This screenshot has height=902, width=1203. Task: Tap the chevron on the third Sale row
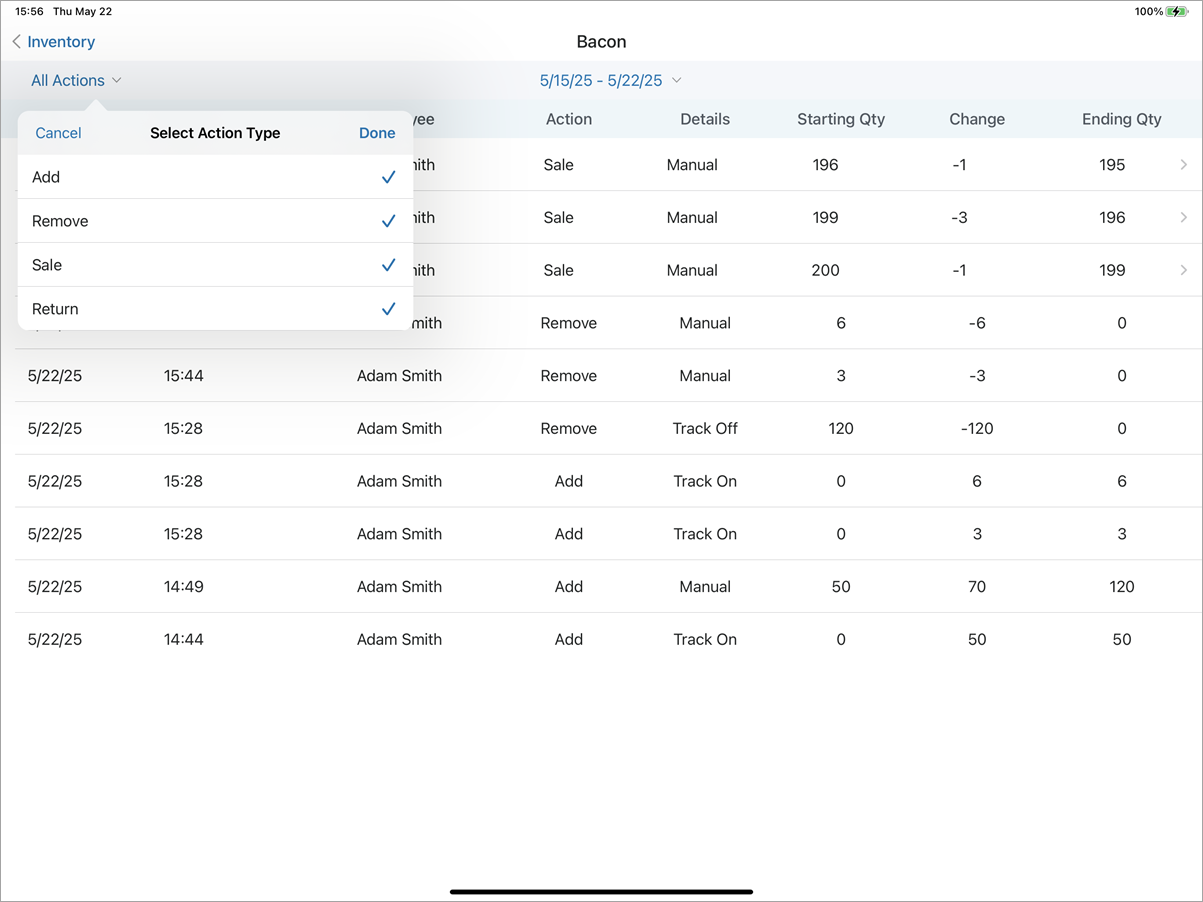pyautogui.click(x=1183, y=270)
